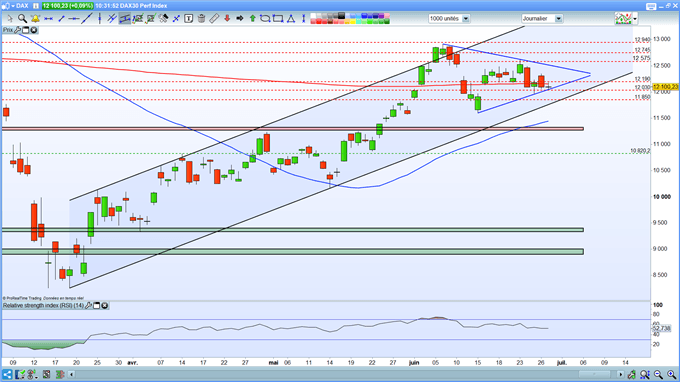
Task: Open the DAX instrument dropdown arrow
Action: coord(13,6)
